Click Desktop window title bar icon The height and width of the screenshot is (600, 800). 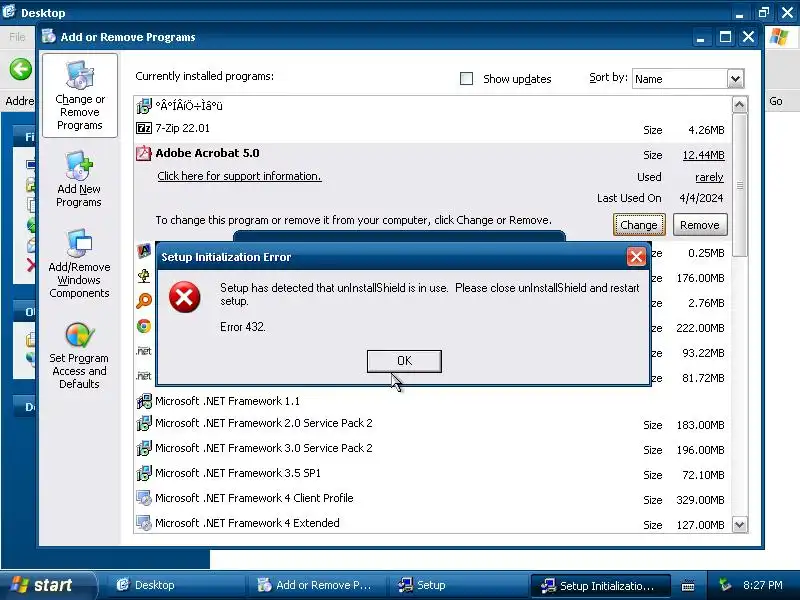pyautogui.click(x=9, y=12)
